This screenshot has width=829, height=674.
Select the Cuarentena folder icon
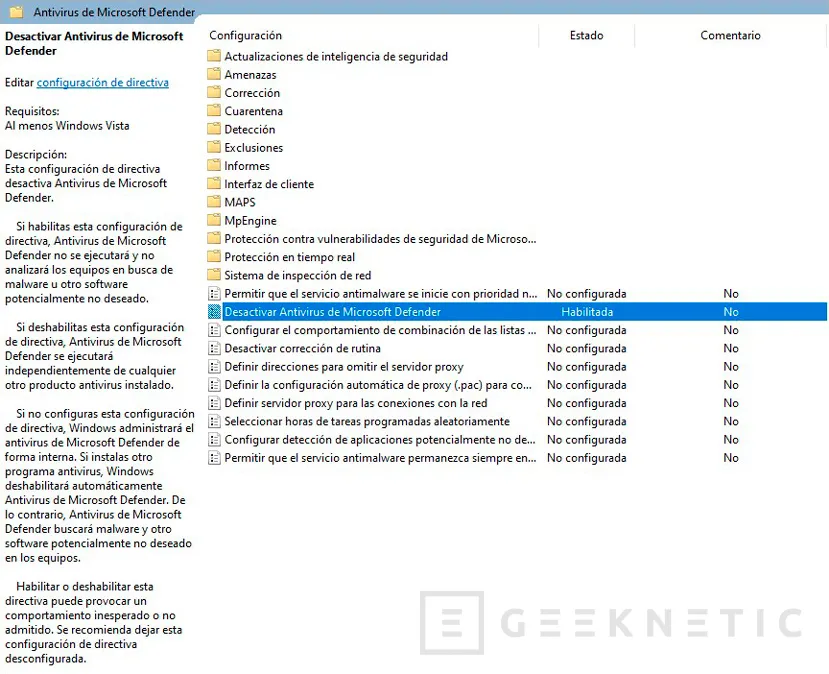click(214, 111)
